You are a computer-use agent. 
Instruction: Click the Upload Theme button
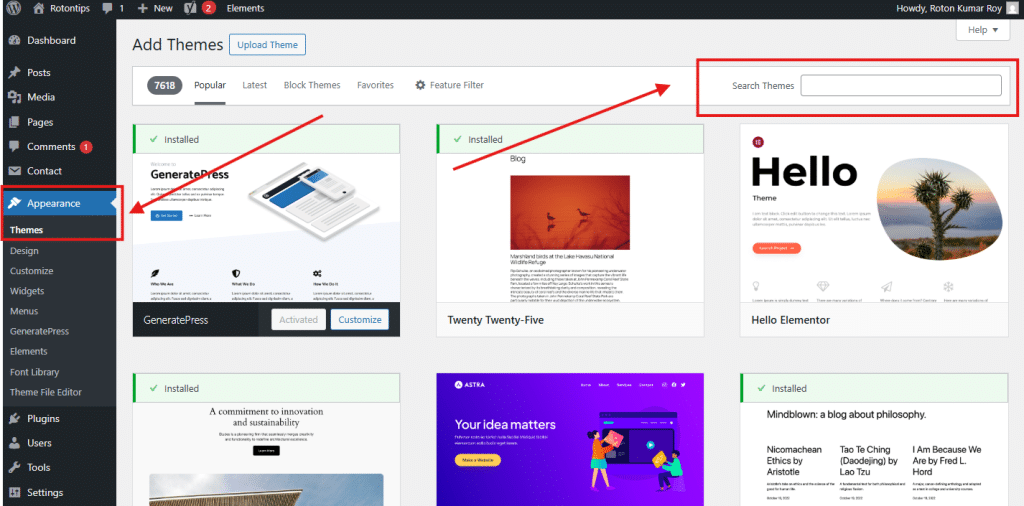click(x=268, y=45)
